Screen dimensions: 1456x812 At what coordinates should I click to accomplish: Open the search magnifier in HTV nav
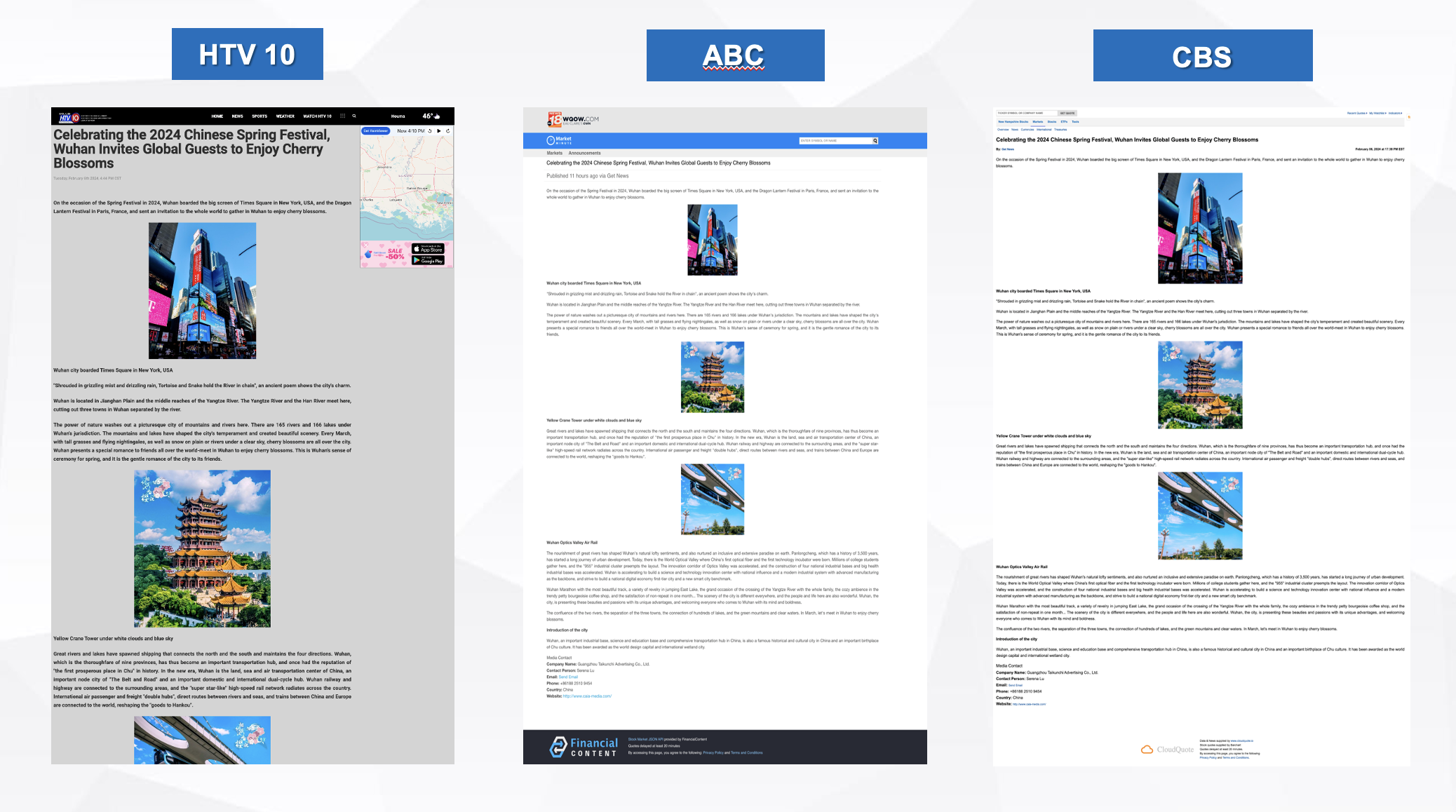pos(354,116)
